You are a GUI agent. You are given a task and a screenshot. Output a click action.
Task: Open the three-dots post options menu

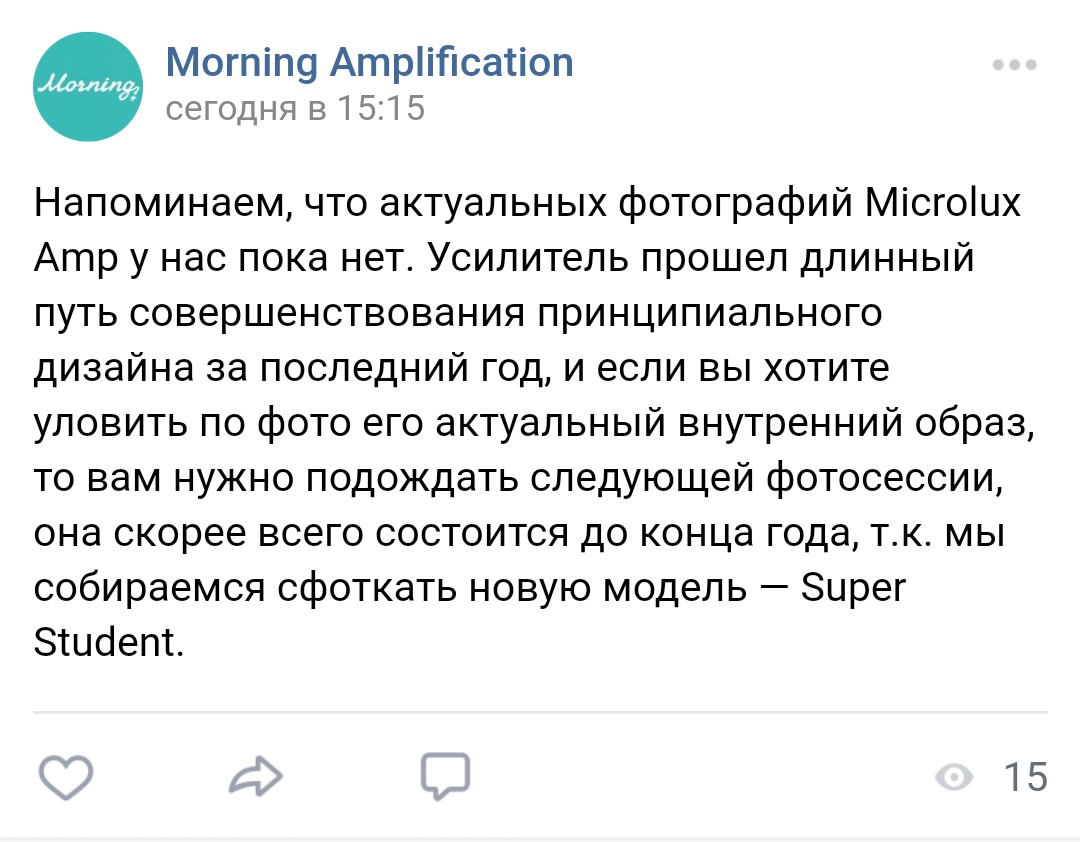1015,66
